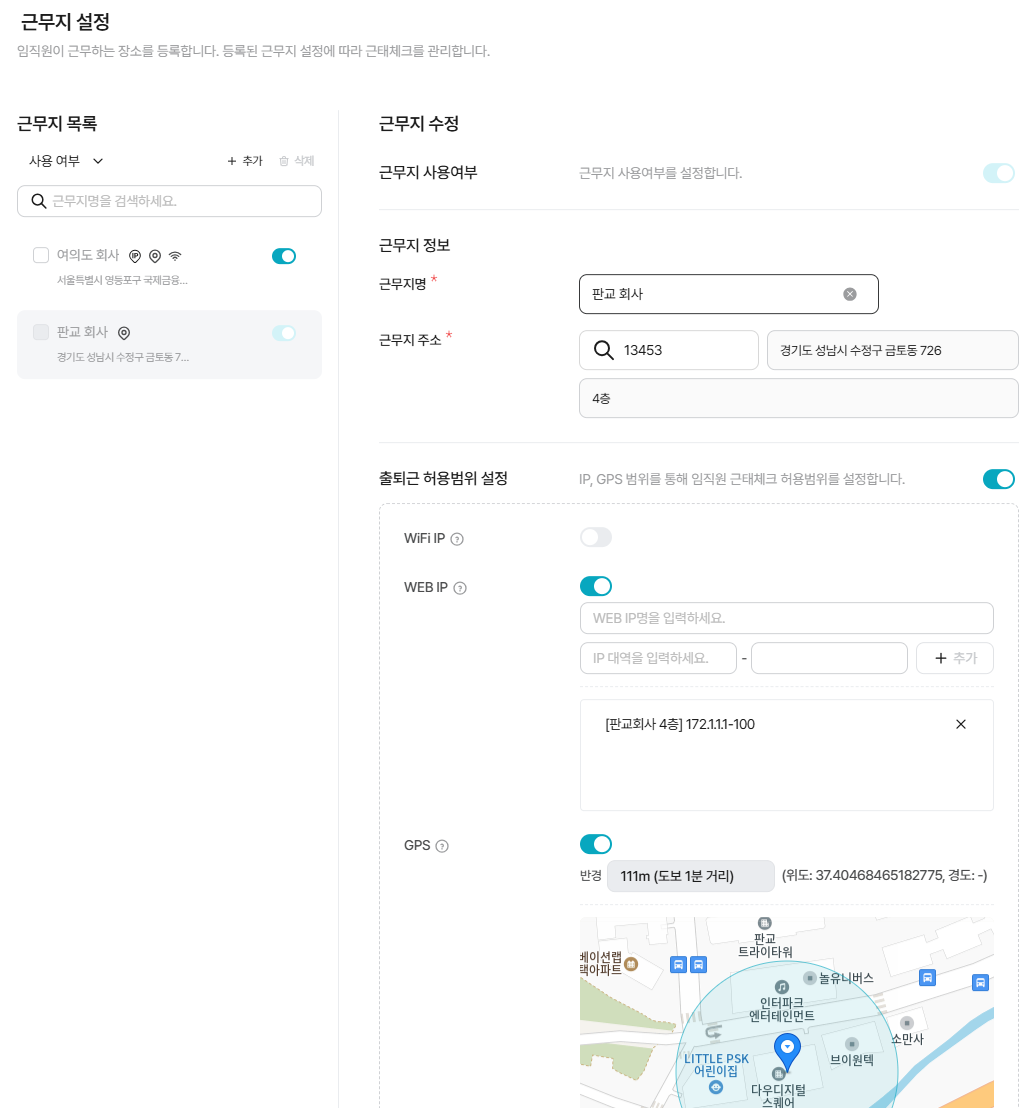Click the WEB IP명 input field

click(786, 618)
